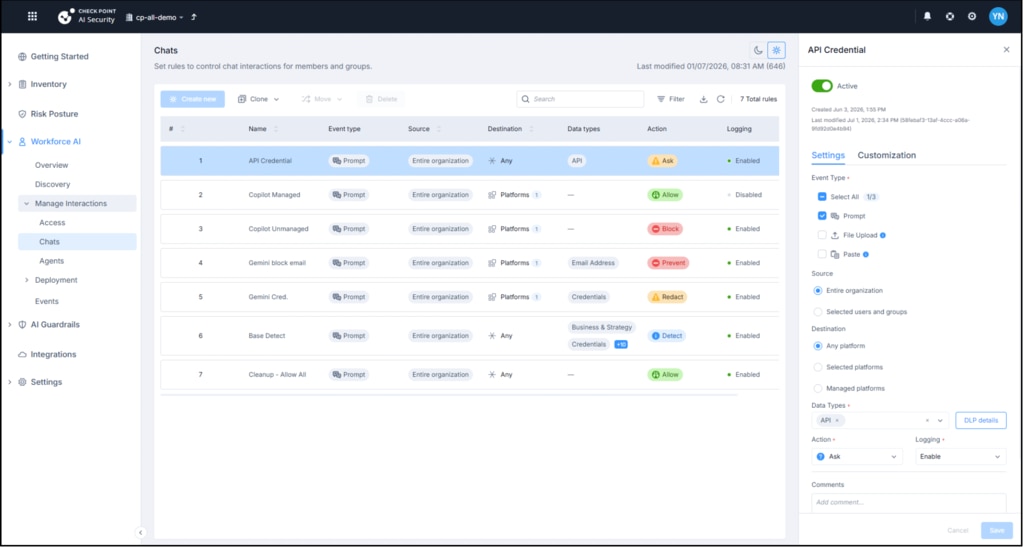The height and width of the screenshot is (548, 1024).
Task: Toggle the Active switch off
Action: (822, 86)
